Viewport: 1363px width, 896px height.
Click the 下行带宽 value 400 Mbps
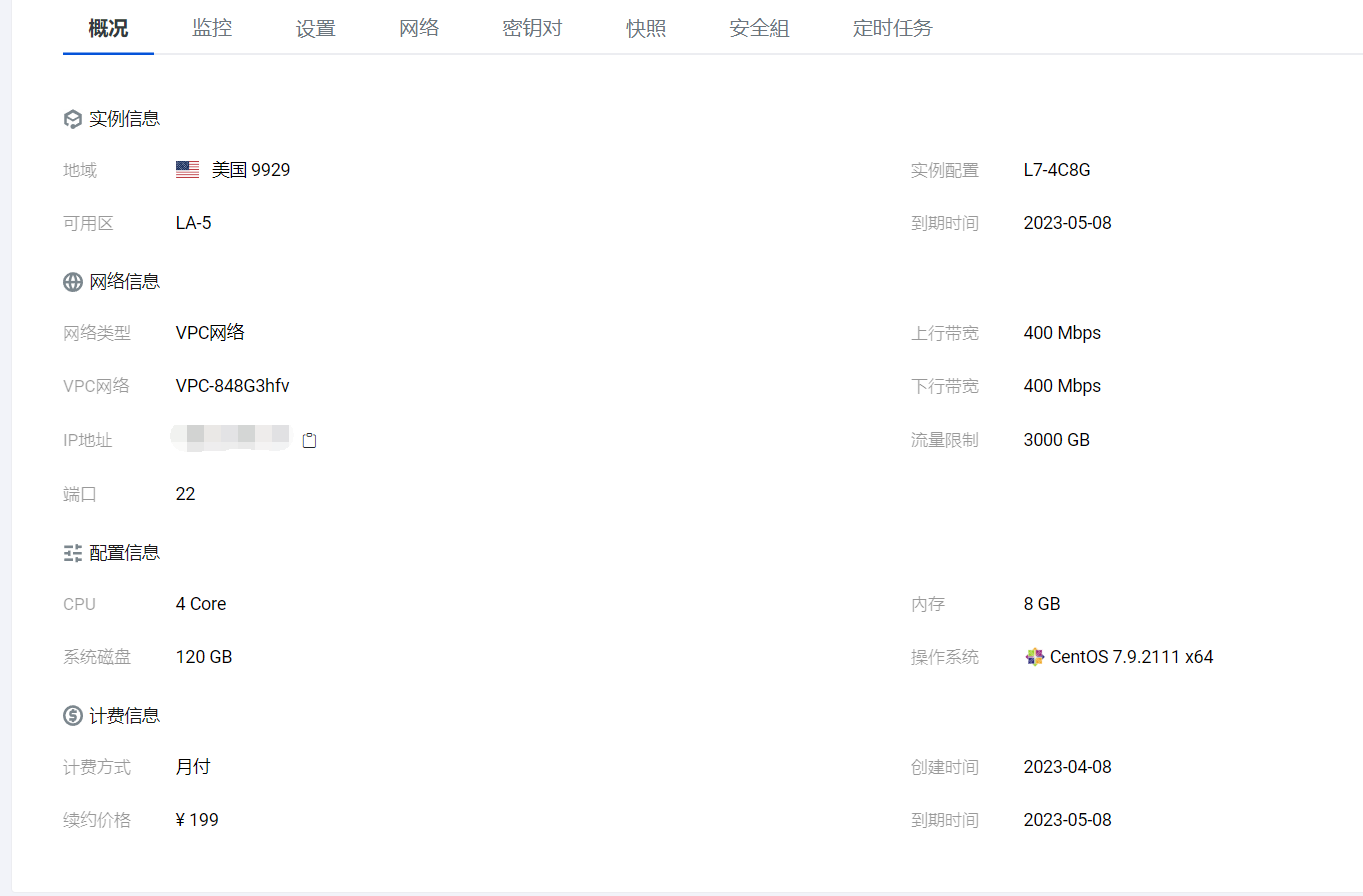[1062, 386]
